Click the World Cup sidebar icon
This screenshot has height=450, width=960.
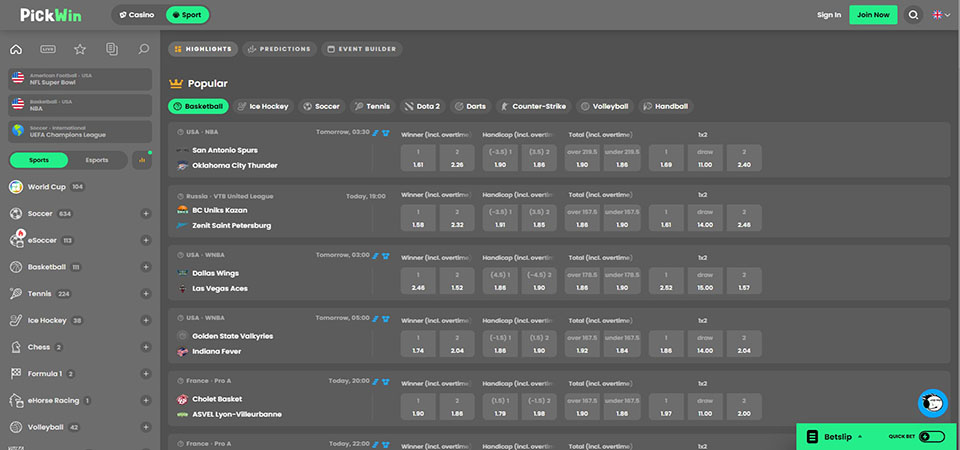tap(16, 187)
